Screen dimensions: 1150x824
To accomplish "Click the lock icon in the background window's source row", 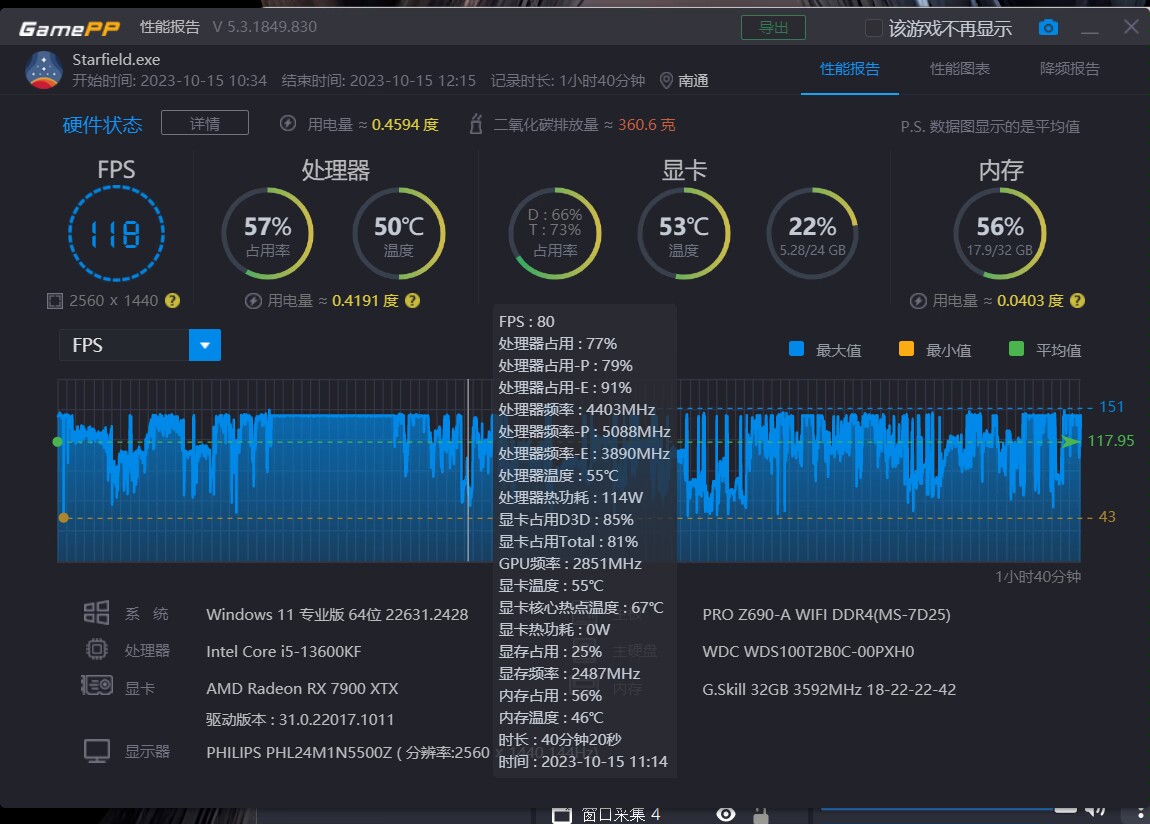I will pos(761,815).
